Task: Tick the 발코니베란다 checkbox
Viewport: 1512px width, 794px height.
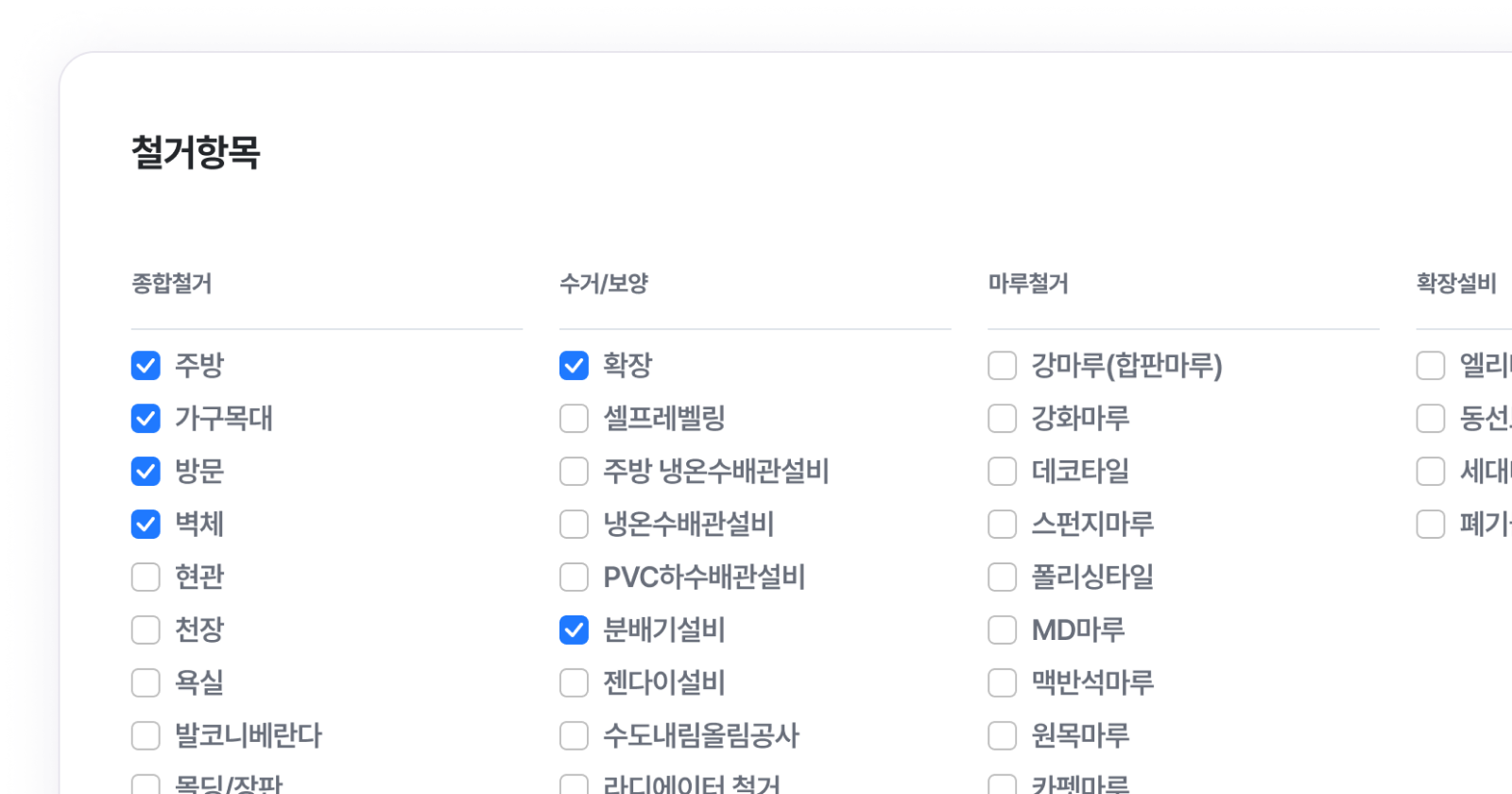Action: pos(146,736)
